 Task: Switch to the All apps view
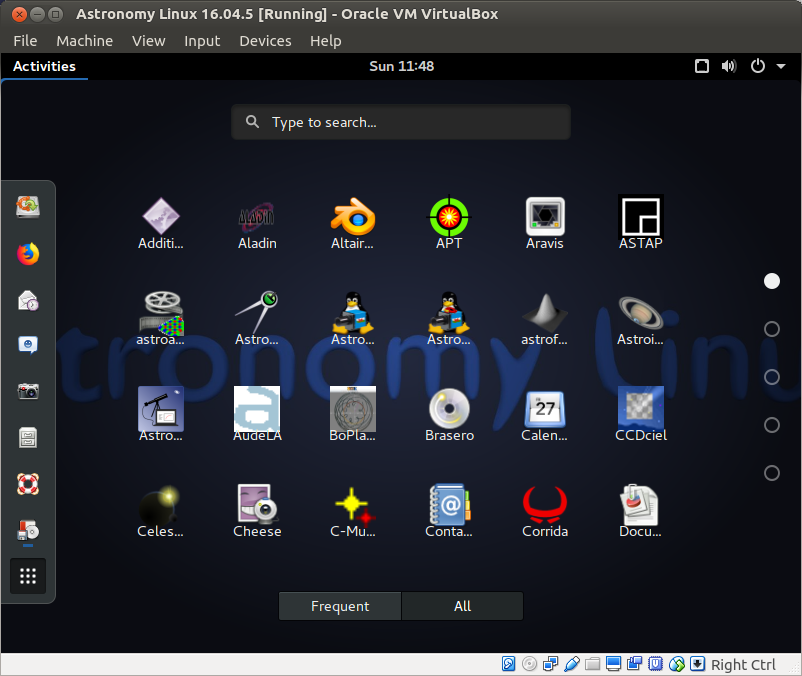(461, 606)
